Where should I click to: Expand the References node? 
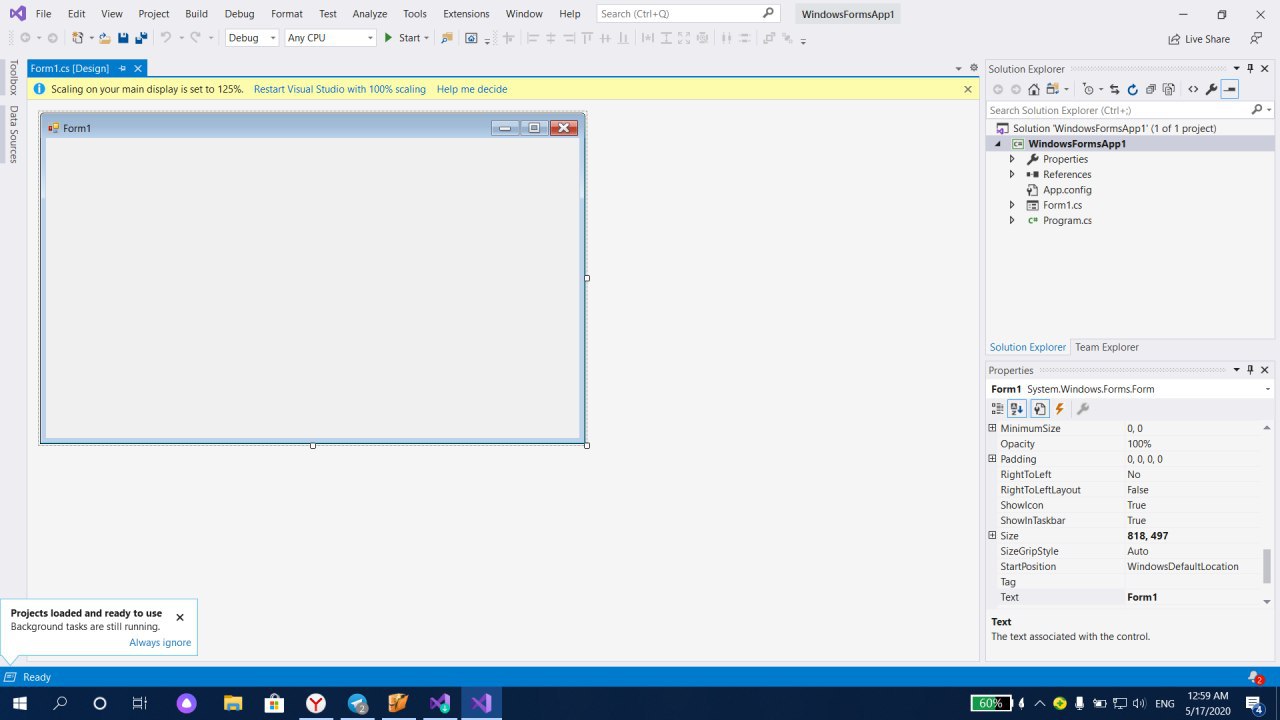point(1011,174)
